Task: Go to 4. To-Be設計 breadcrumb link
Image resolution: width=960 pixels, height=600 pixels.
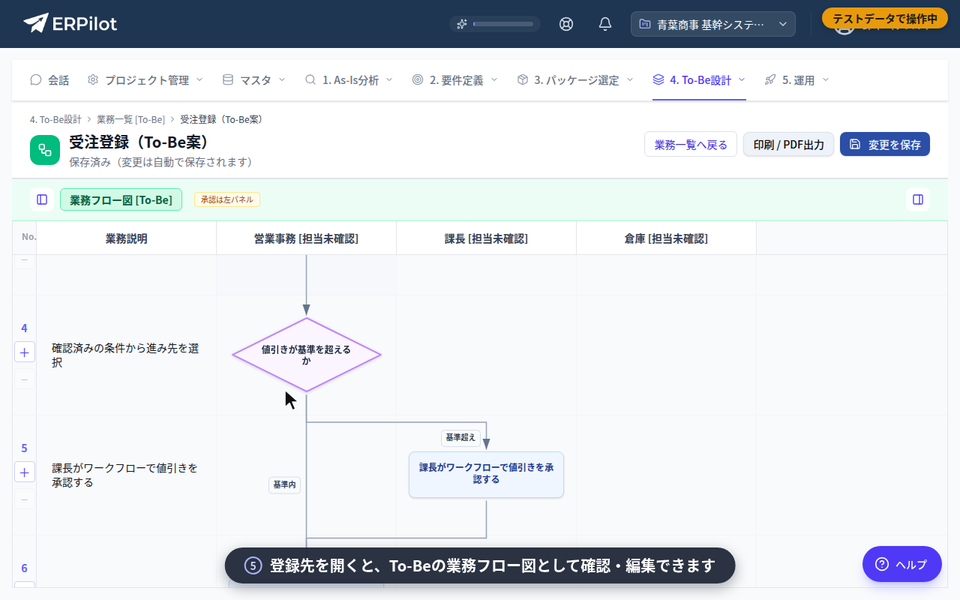Action: [56, 119]
